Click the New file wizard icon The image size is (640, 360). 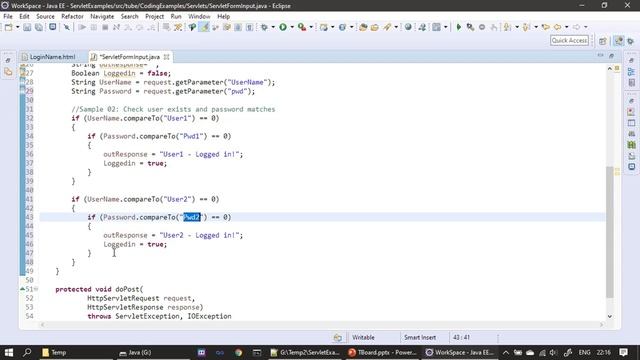pyautogui.click(x=9, y=27)
